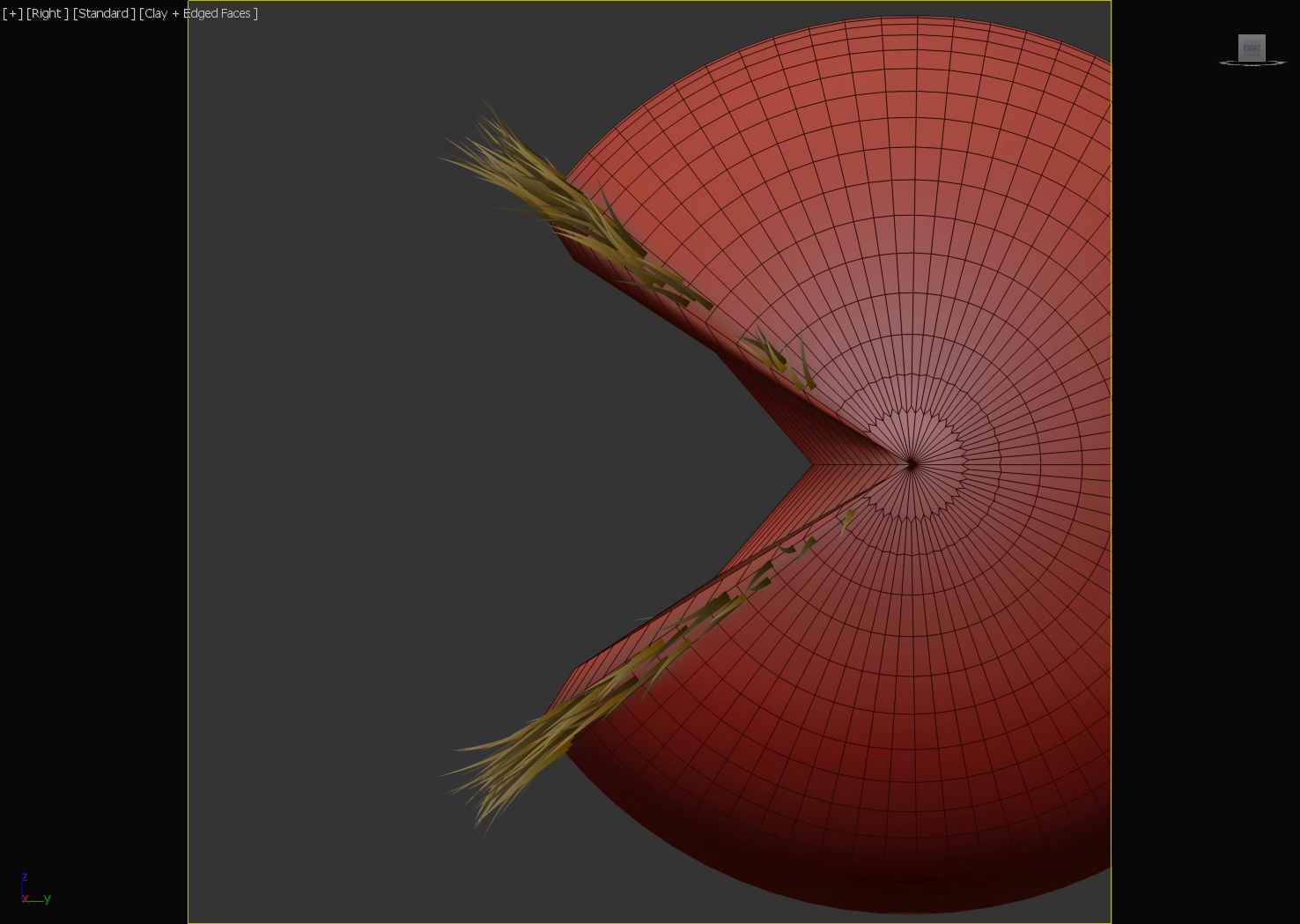Open the [Standard] viewport settings menu

click(x=104, y=13)
